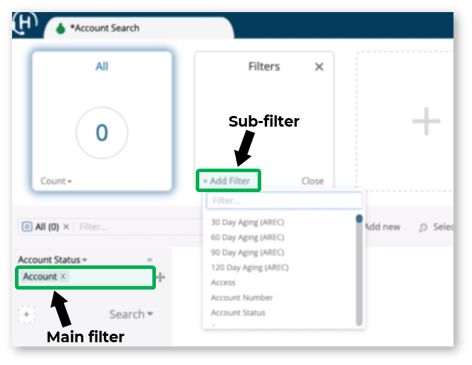The width and height of the screenshot is (472, 365).
Task: Choose Account Number from the filter list
Action: (x=242, y=297)
